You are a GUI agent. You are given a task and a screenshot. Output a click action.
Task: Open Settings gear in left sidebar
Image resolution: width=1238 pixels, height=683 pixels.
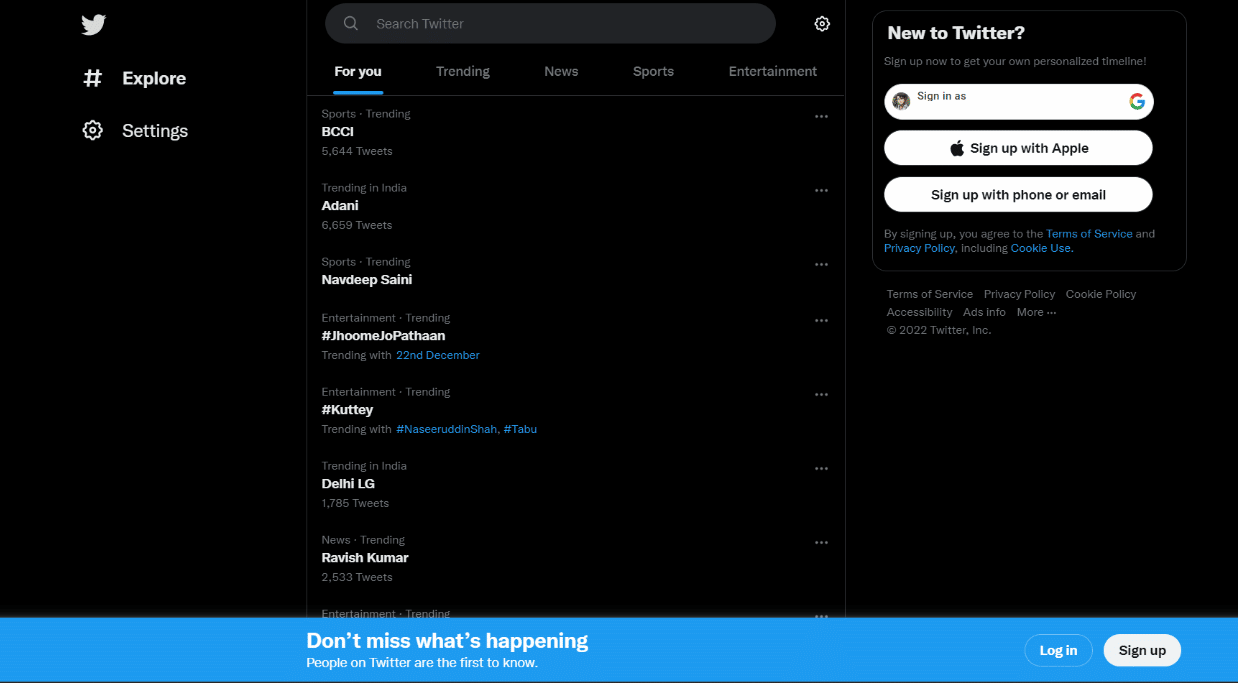[x=93, y=130]
